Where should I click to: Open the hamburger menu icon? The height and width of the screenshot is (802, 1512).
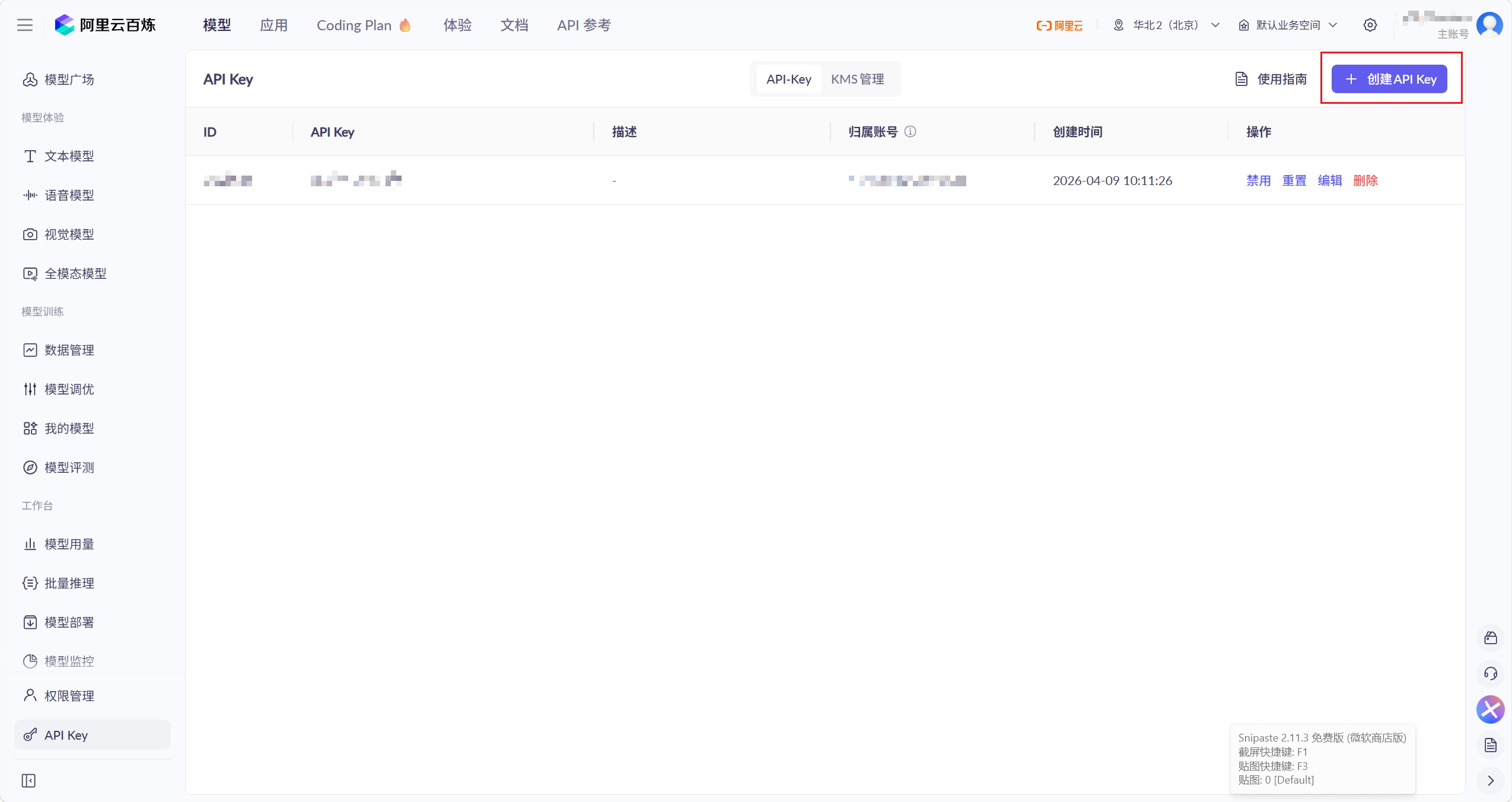[x=24, y=25]
